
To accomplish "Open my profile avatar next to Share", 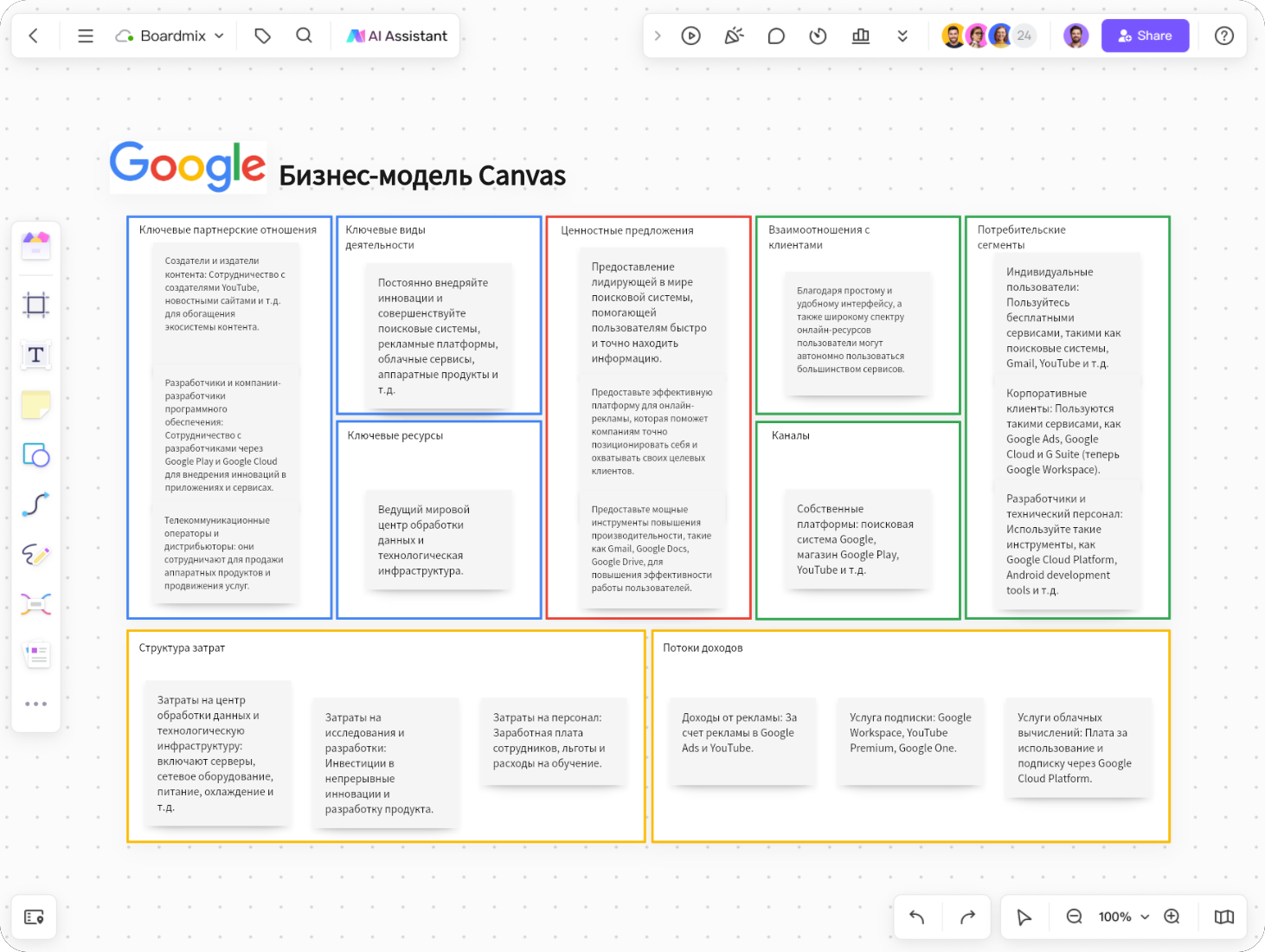I will [1076, 35].
